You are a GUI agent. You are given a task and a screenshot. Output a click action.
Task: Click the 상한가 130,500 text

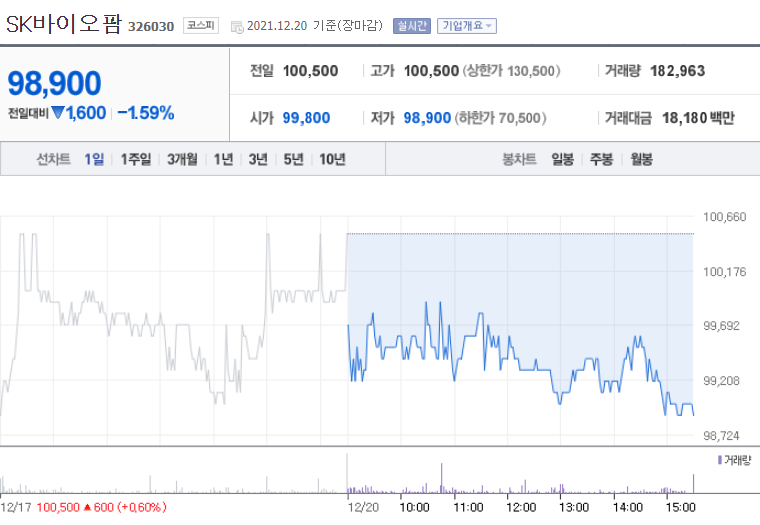pos(511,71)
